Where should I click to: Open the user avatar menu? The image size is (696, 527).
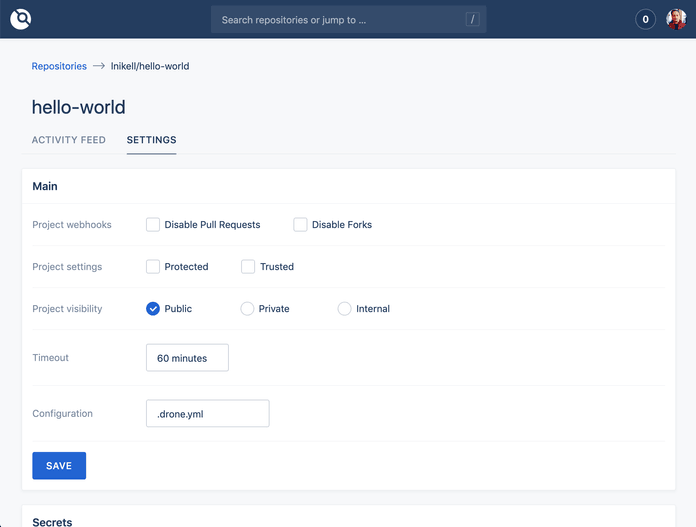click(x=676, y=19)
